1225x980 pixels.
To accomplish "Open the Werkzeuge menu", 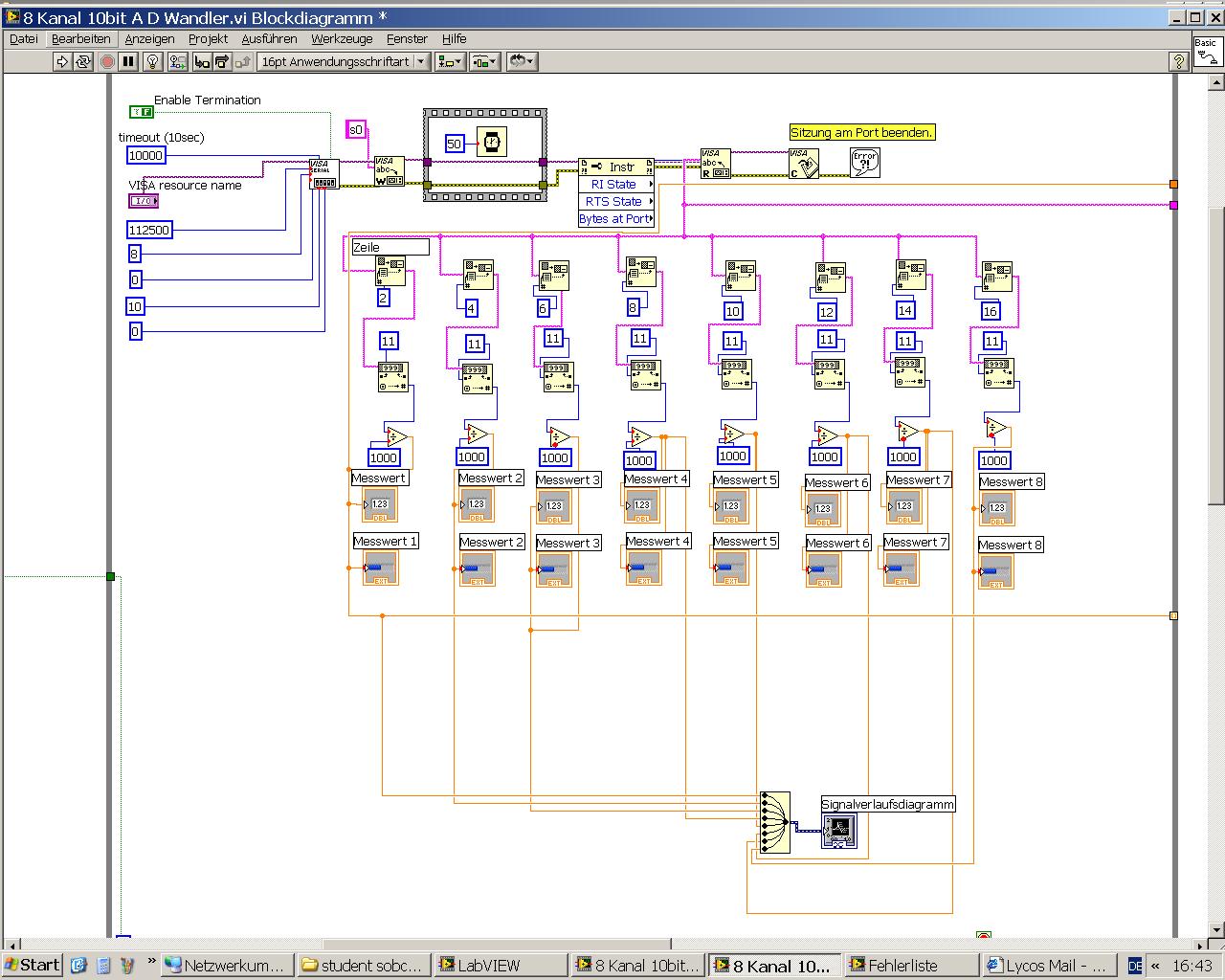I will (342, 38).
